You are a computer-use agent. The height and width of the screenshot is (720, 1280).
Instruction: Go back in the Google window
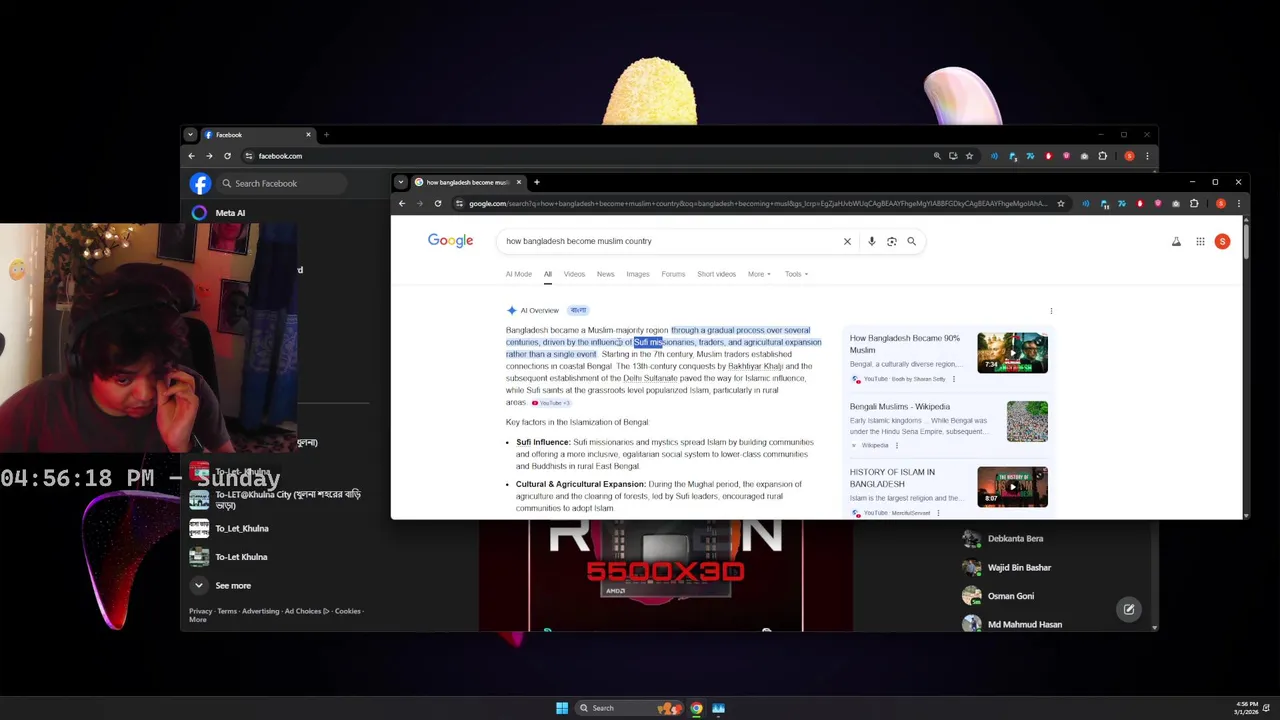click(402, 204)
